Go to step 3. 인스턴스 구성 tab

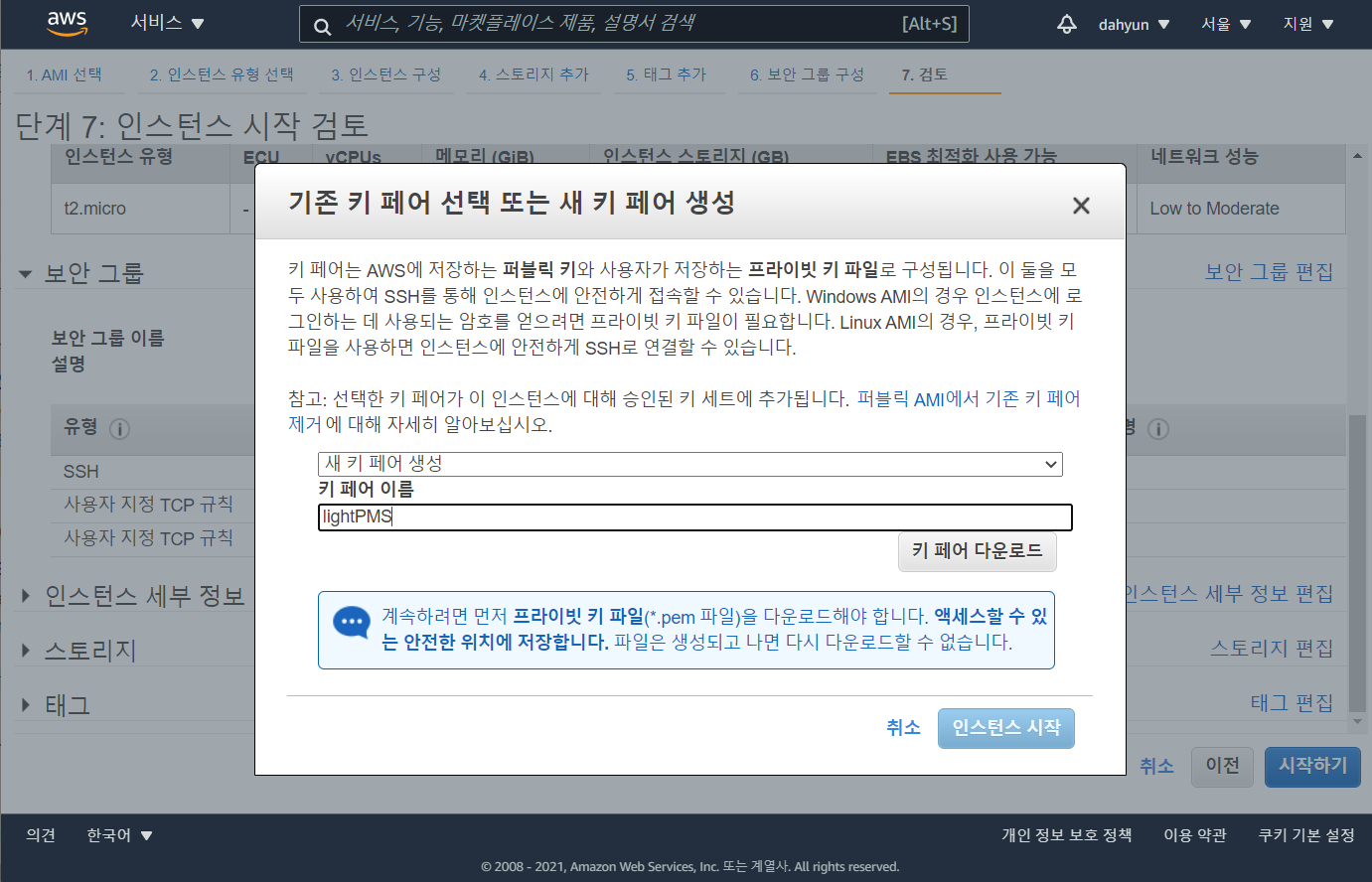386,74
